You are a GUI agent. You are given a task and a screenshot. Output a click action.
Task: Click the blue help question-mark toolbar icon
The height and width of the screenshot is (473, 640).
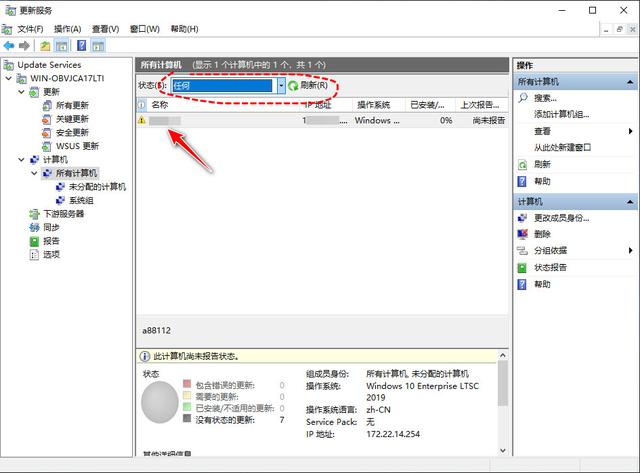[82, 45]
